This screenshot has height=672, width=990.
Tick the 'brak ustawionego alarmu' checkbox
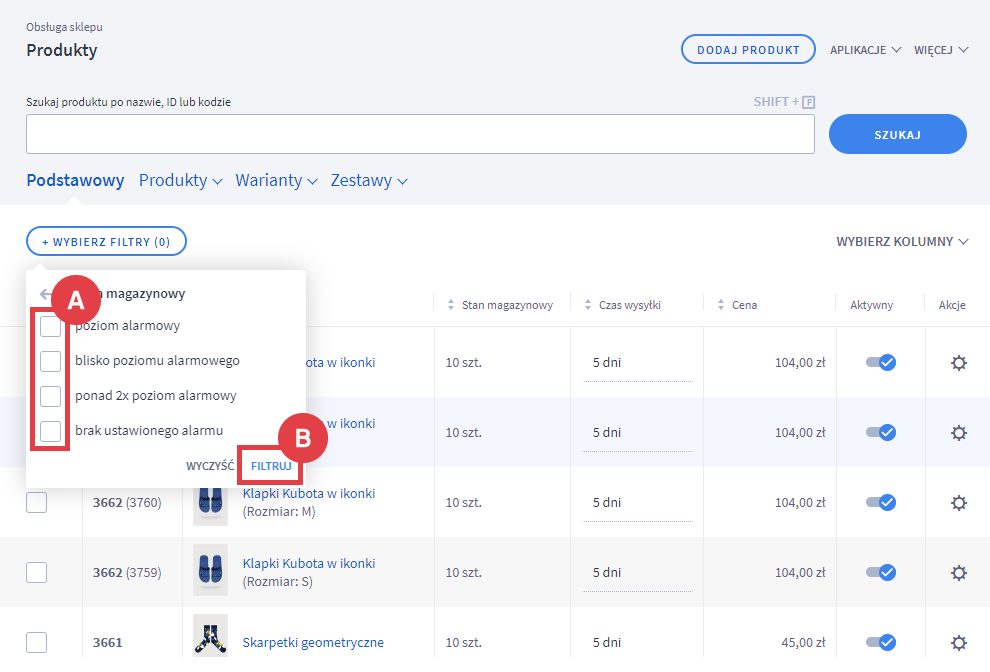click(50, 431)
